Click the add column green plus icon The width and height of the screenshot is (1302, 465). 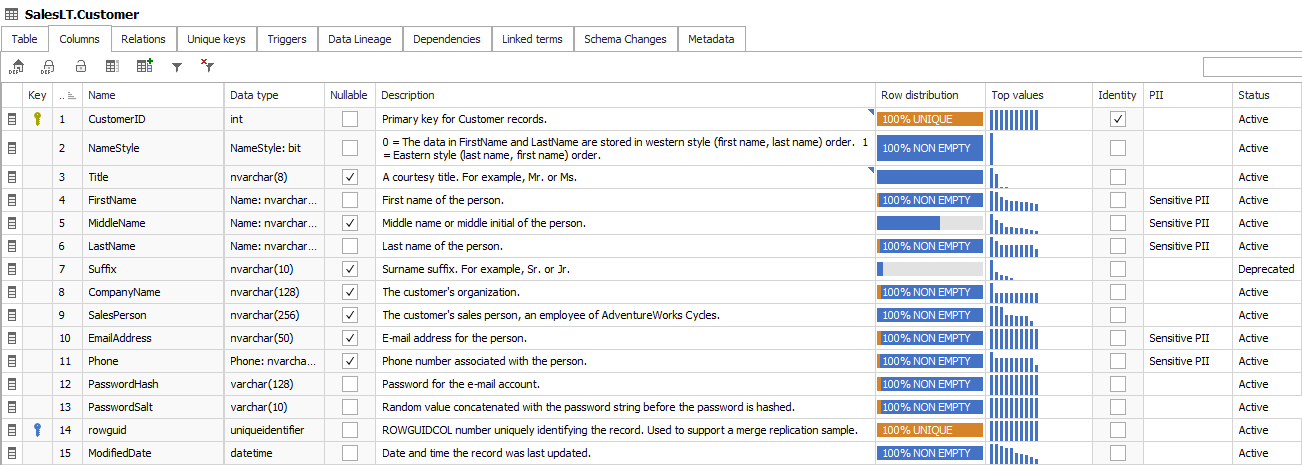[x=144, y=67]
